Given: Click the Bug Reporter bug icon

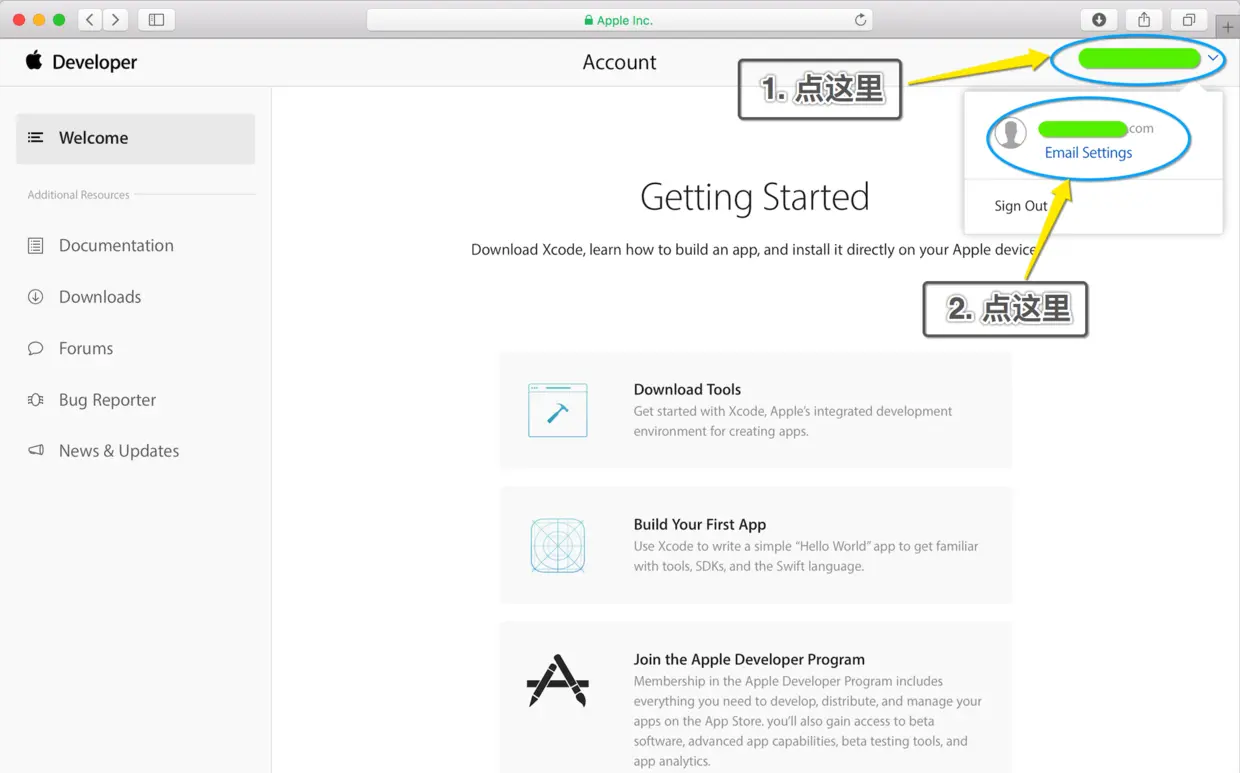Looking at the screenshot, I should (x=36, y=400).
